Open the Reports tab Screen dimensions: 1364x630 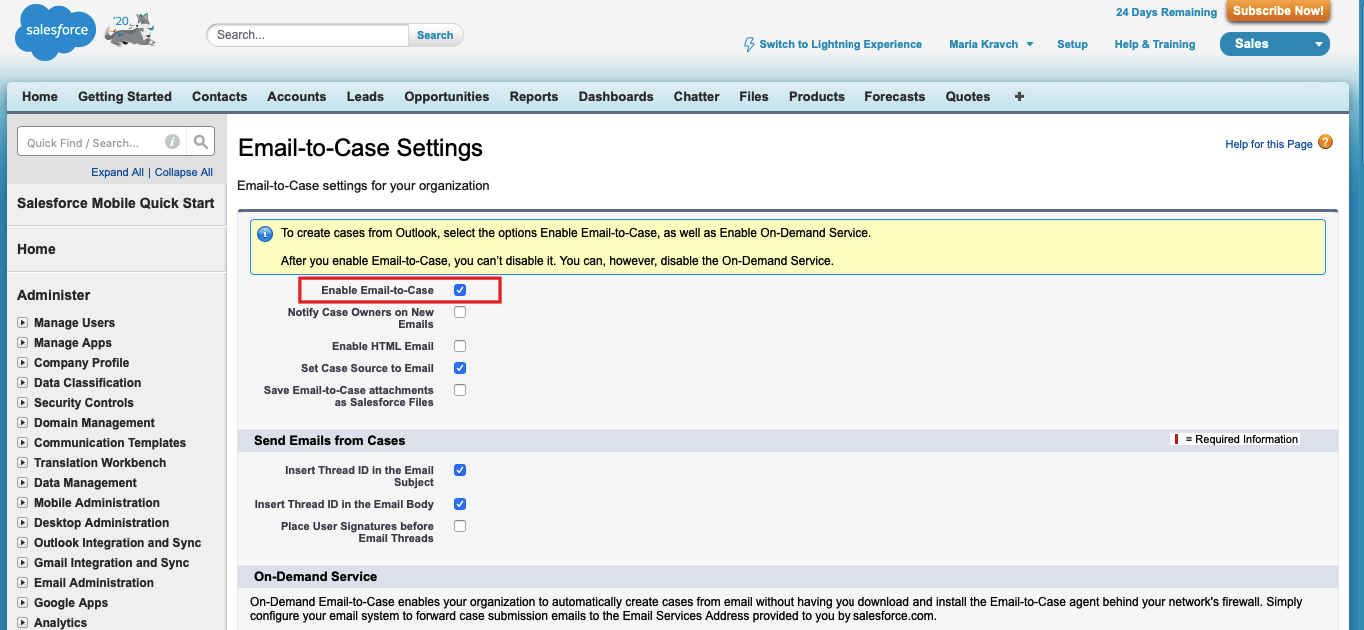pyautogui.click(x=533, y=97)
